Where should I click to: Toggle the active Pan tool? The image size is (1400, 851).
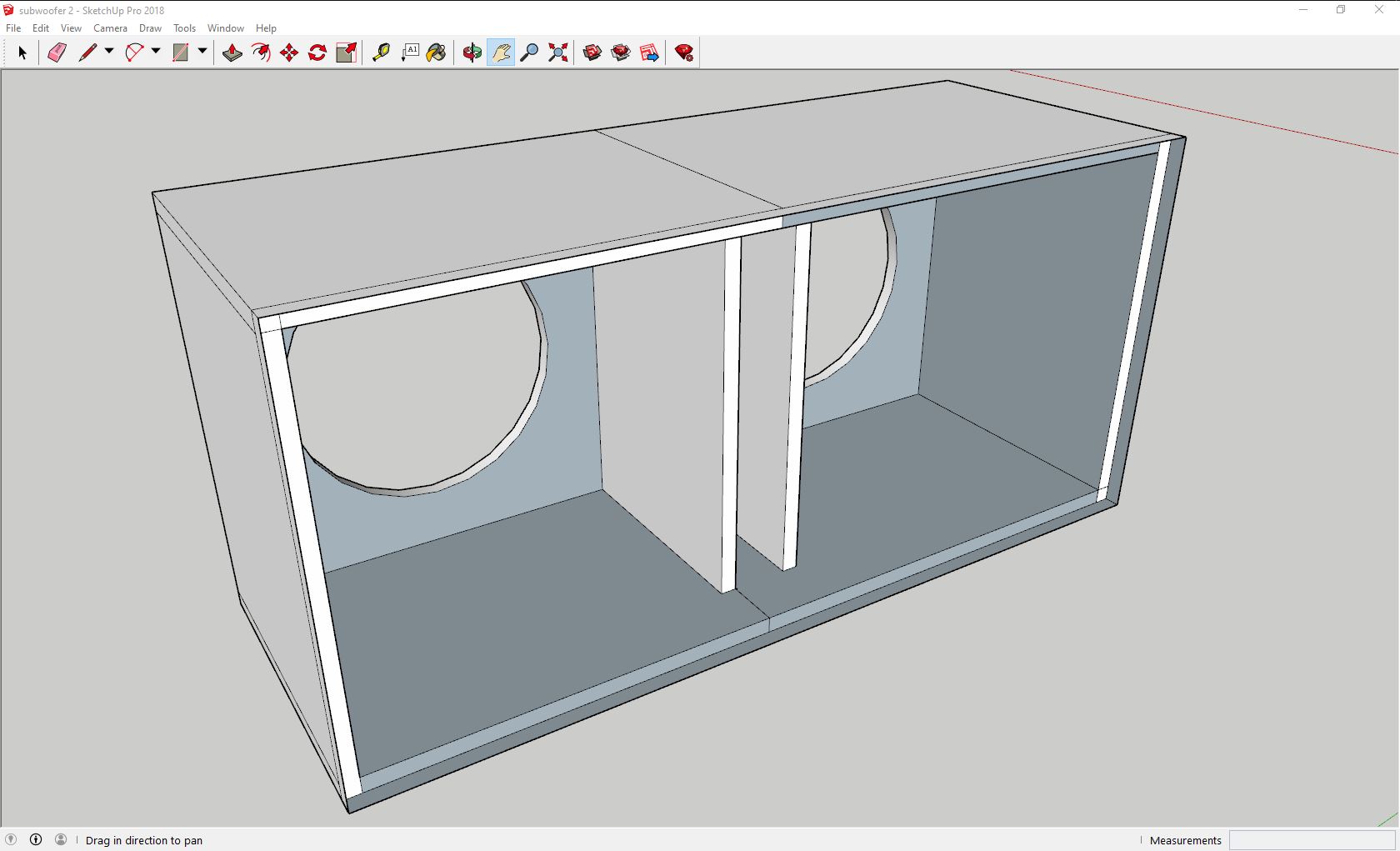click(x=501, y=53)
